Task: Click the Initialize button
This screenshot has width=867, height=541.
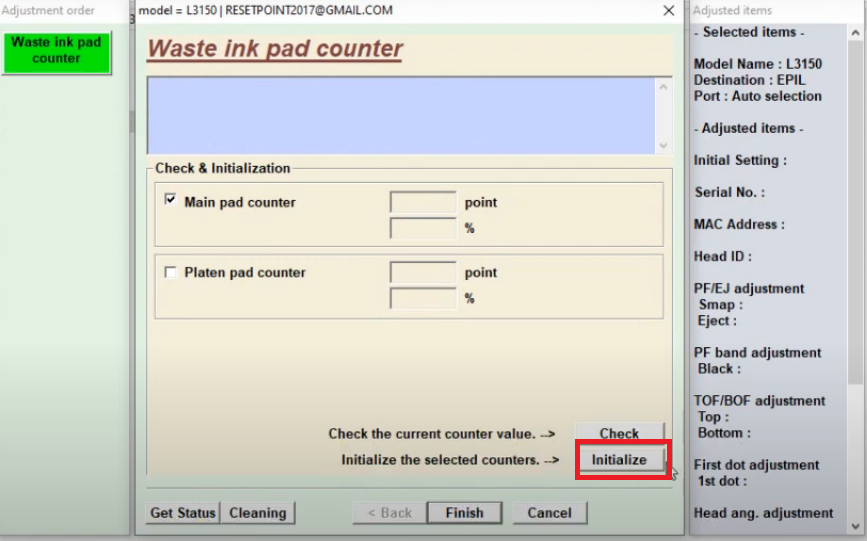Action: (x=619, y=460)
